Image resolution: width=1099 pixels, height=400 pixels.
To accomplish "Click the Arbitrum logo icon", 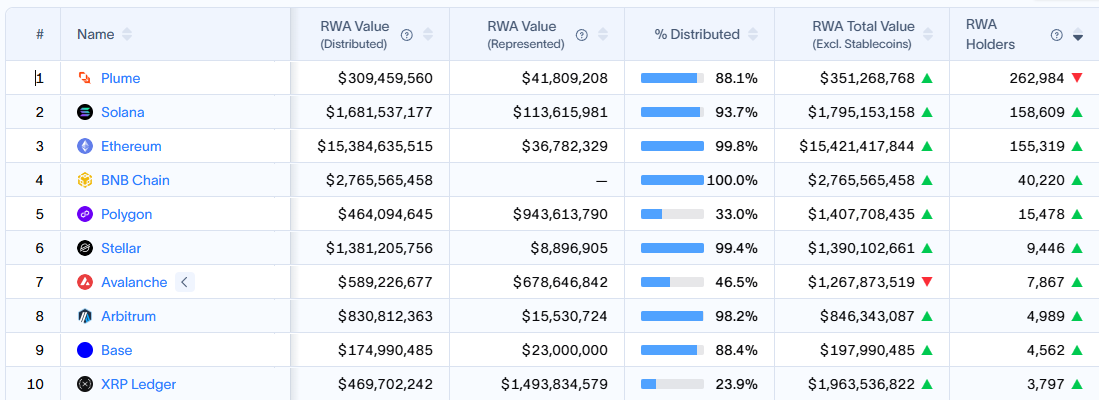I will click(85, 316).
